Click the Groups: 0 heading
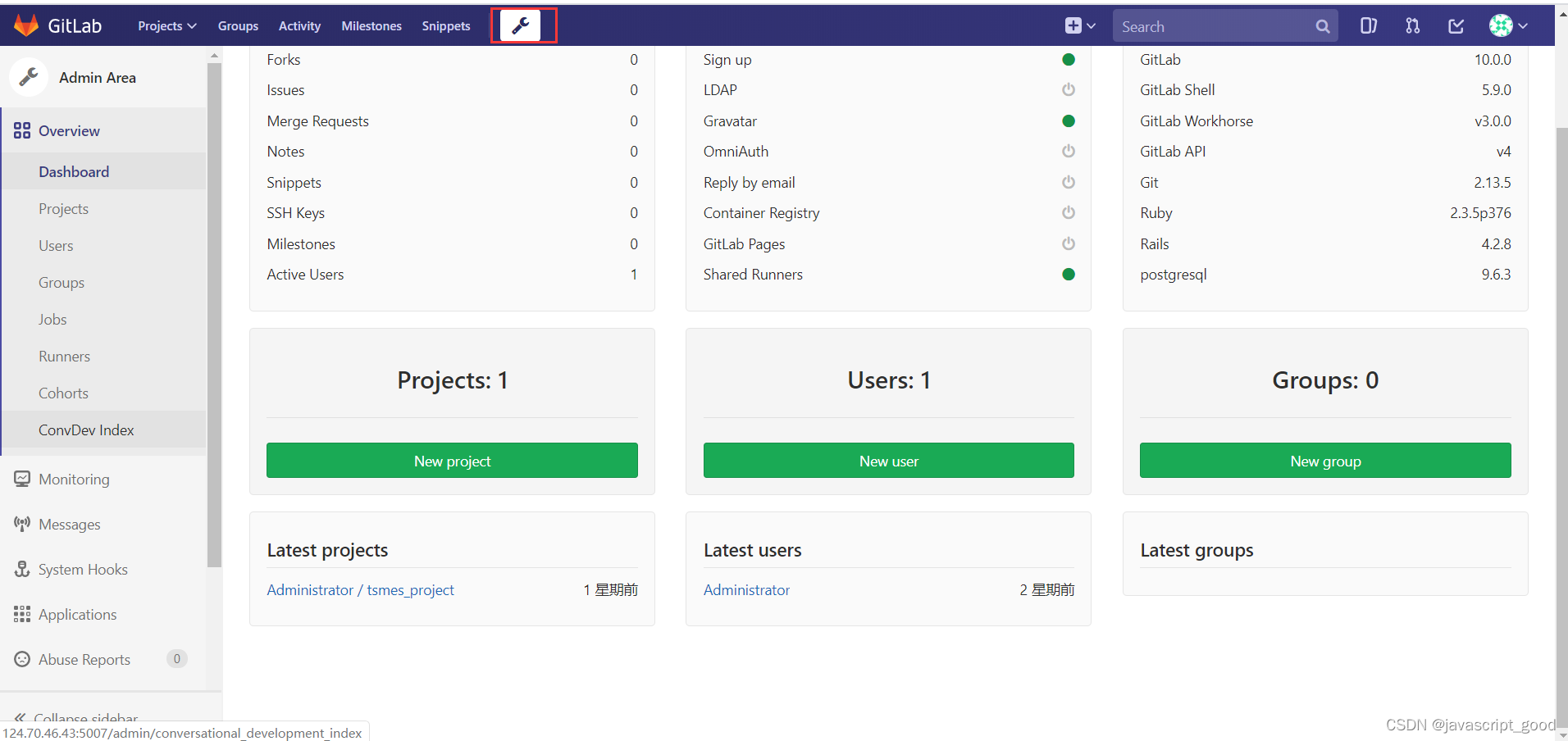This screenshot has height=741, width=1568. pos(1325,380)
